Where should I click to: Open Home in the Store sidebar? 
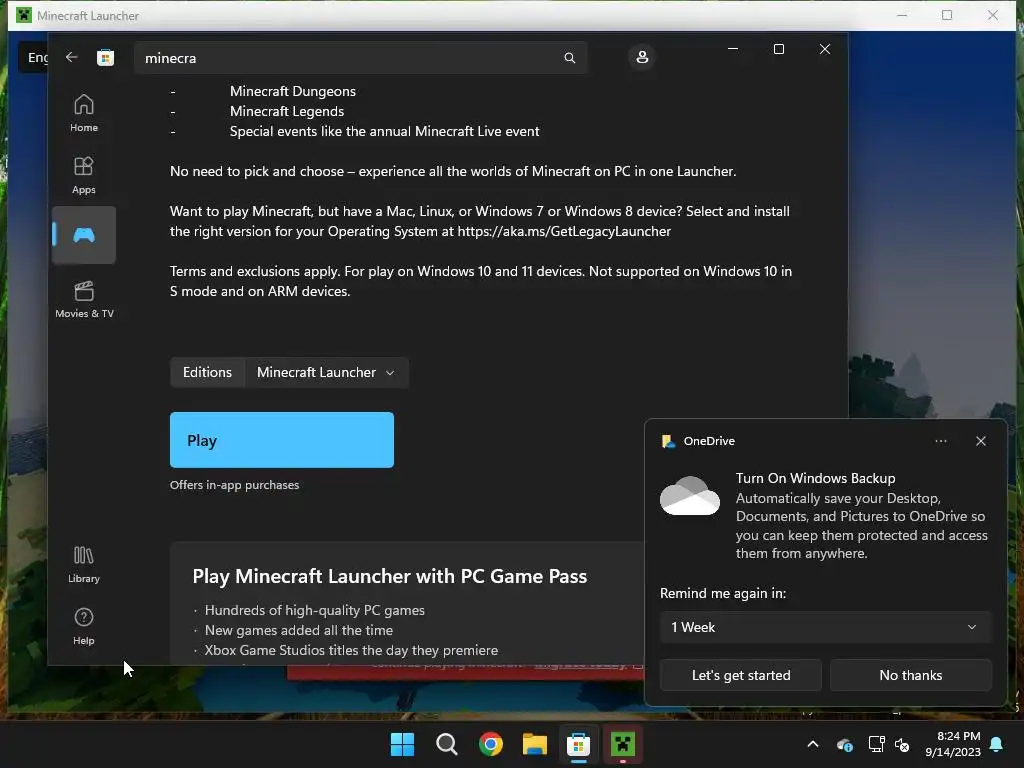(84, 114)
